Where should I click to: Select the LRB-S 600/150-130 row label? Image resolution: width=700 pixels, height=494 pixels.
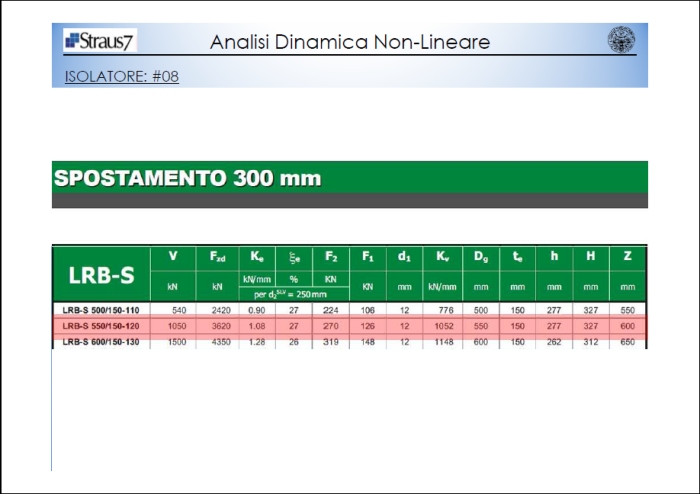pyautogui.click(x=101, y=341)
